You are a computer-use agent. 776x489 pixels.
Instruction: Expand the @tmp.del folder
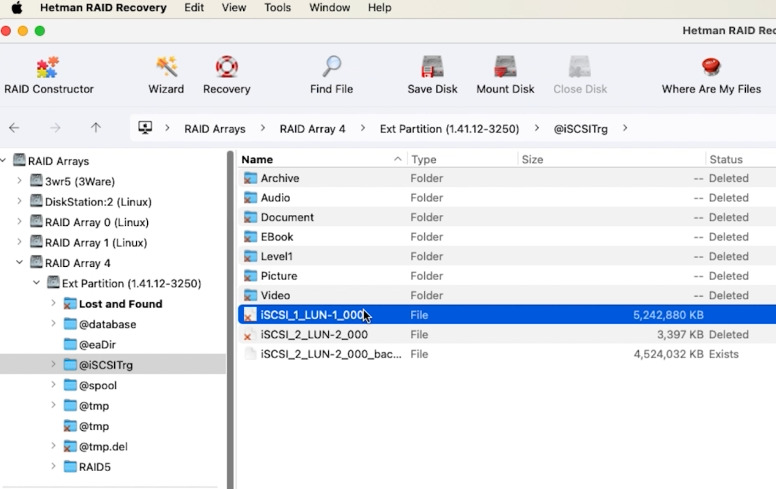(53, 446)
